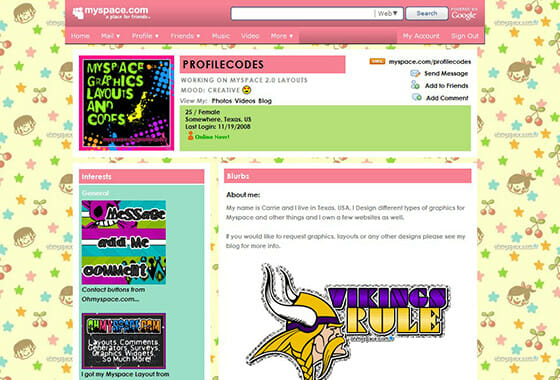Open myspace.com/profilecodes URL link
The width and height of the screenshot is (560, 380).
click(430, 62)
